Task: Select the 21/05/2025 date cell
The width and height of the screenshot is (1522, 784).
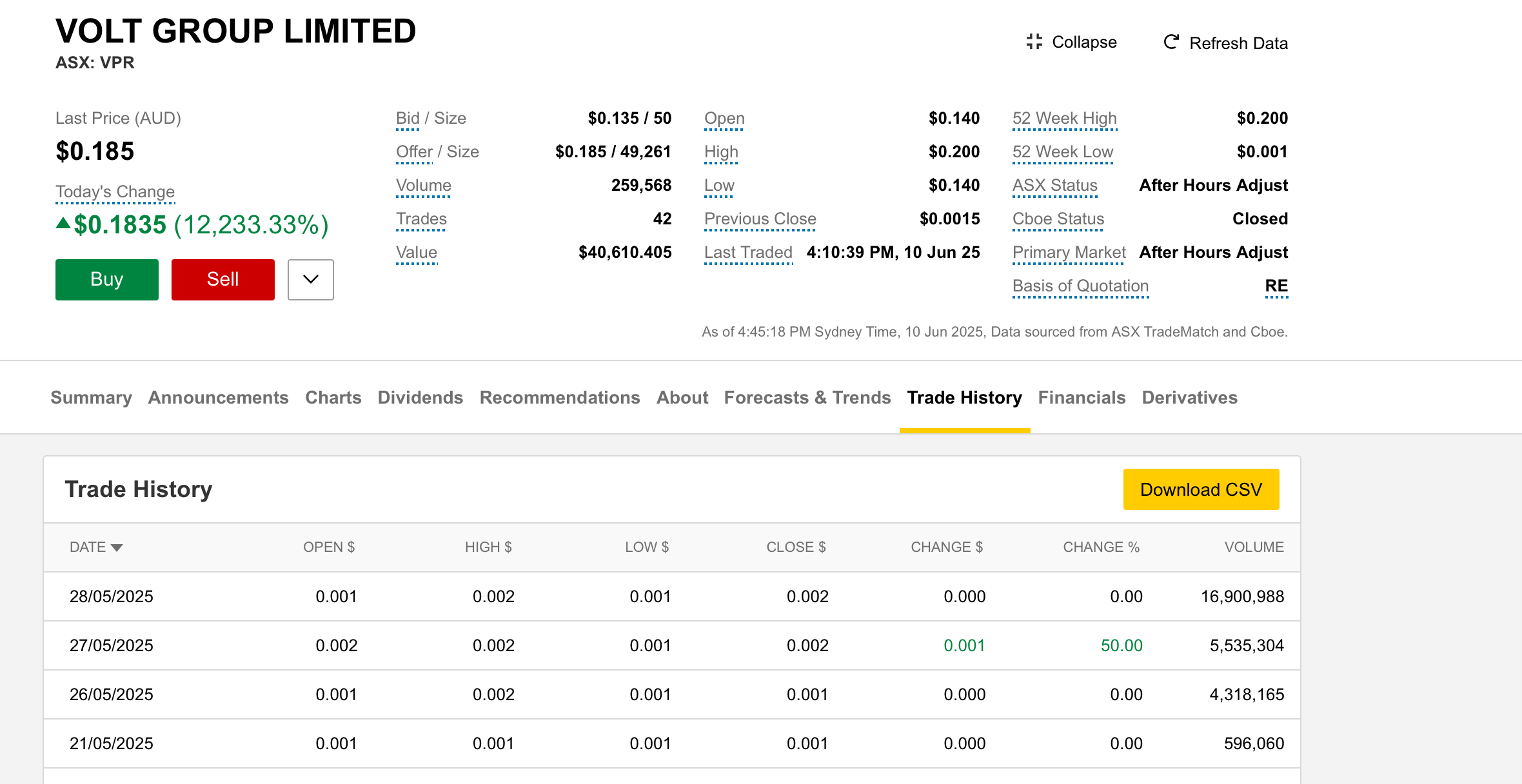Action: point(112,744)
